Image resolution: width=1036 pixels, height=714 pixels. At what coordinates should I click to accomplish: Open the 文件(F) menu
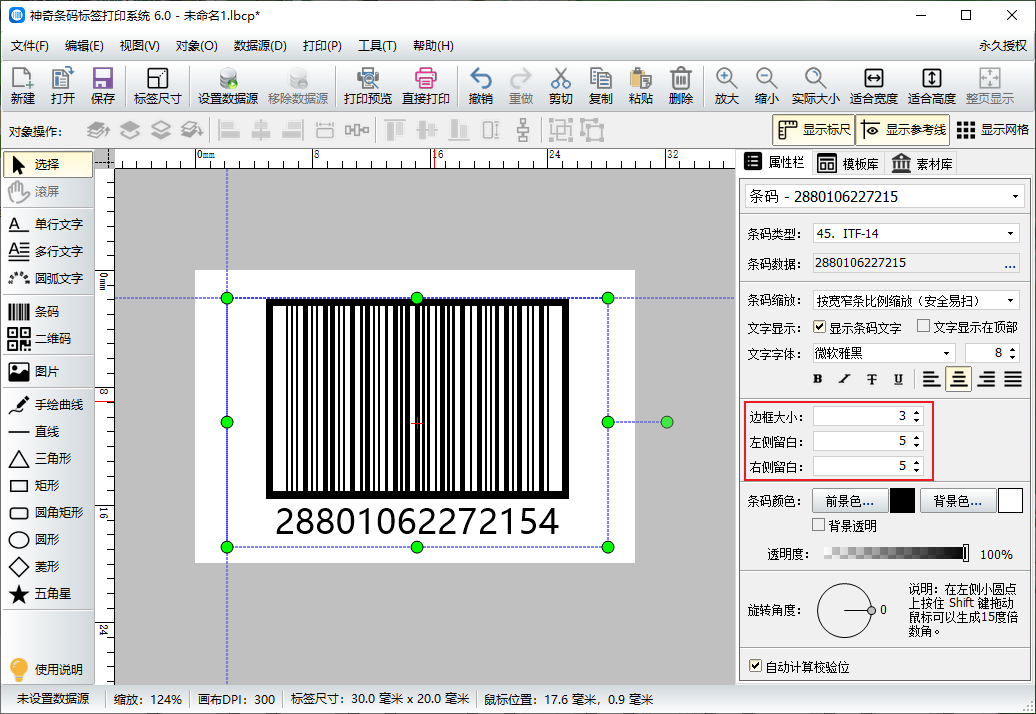point(30,46)
